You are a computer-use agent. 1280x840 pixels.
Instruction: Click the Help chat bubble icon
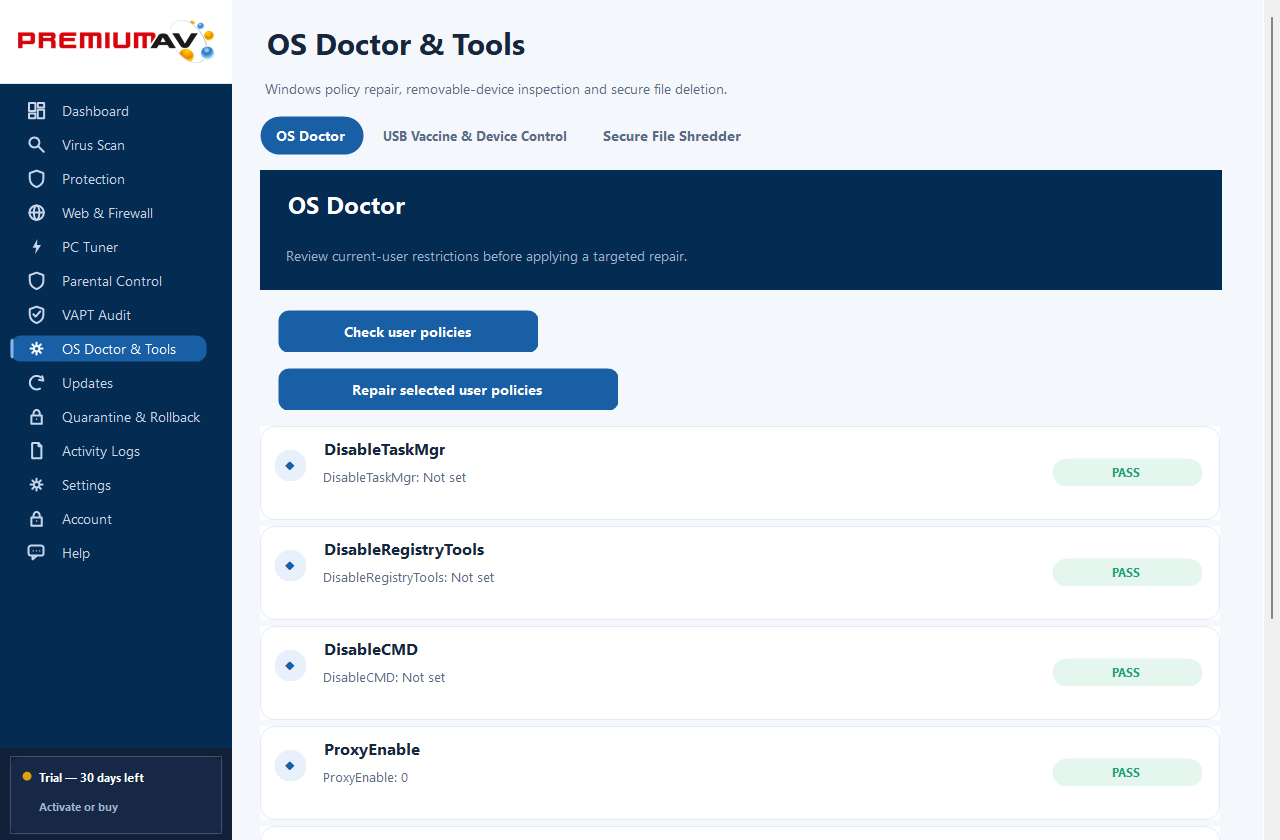pyautogui.click(x=37, y=553)
